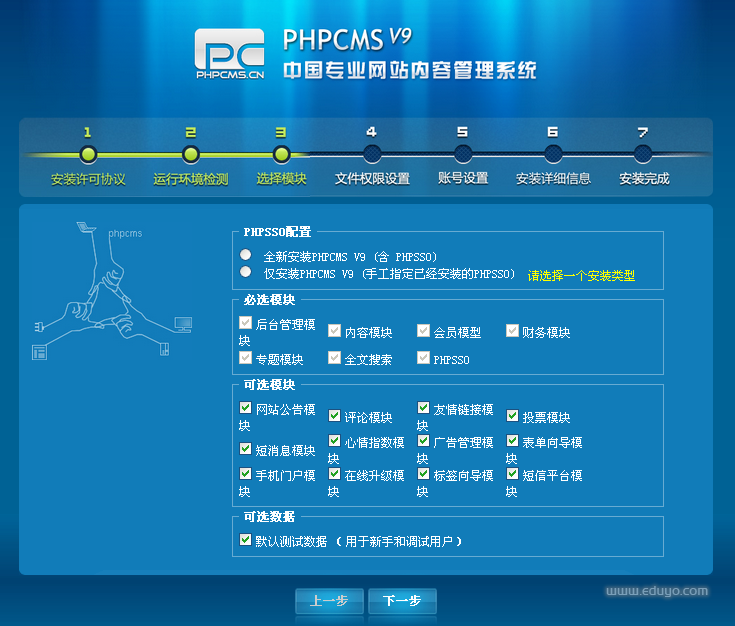Uncheck 评论模块 checkbox
735x626 pixels.
point(334,415)
